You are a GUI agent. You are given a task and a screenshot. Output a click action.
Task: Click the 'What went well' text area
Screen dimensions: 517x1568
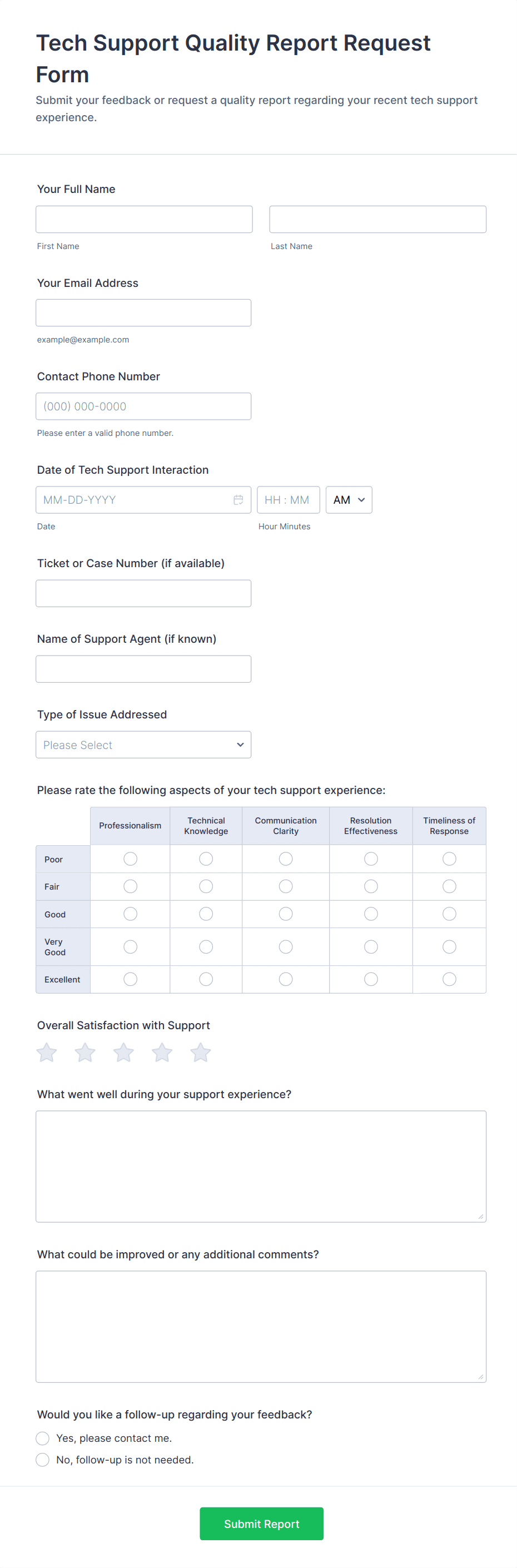click(x=261, y=1166)
